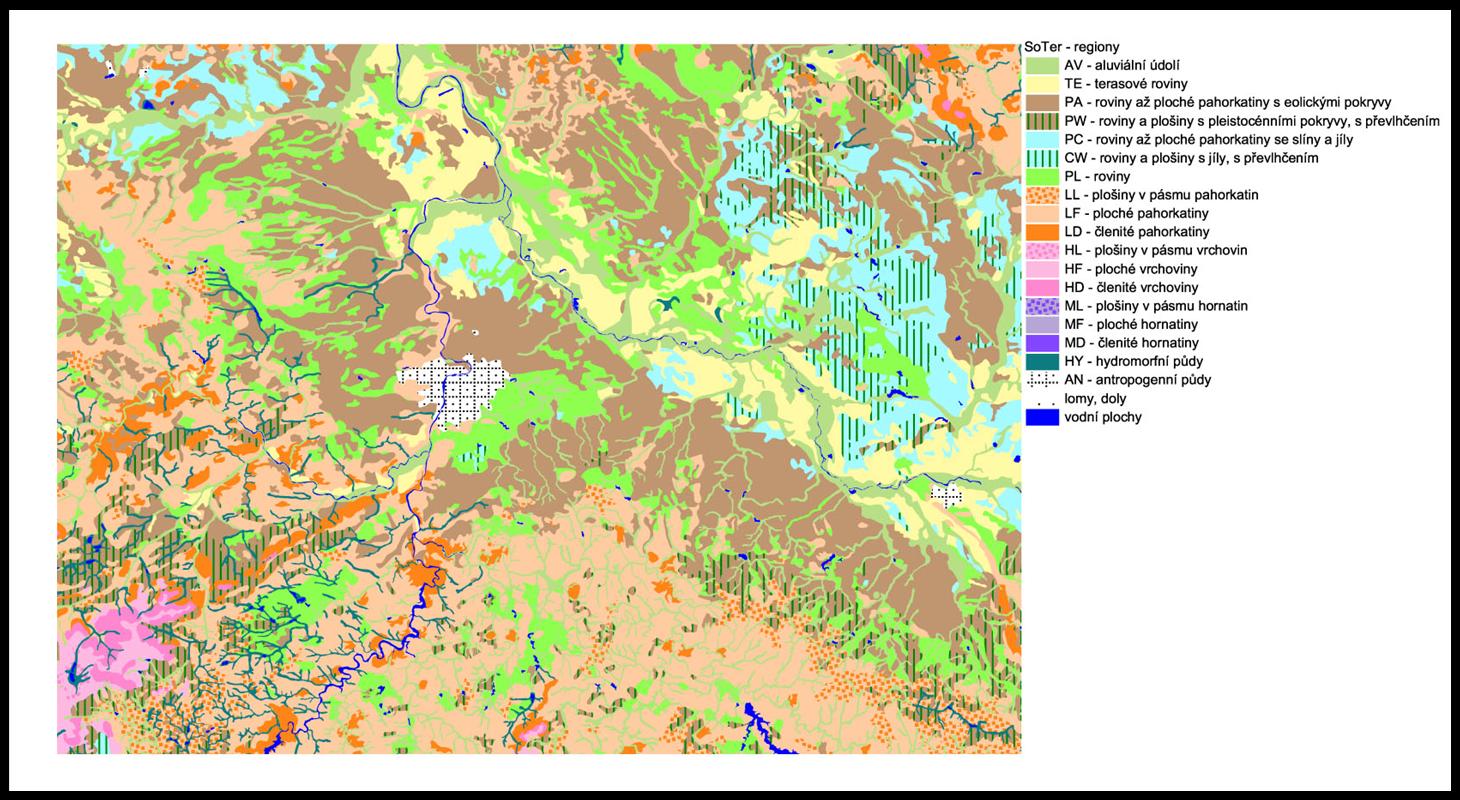Click the blue 'vodní plochy' legend swatch

[x=1042, y=417]
